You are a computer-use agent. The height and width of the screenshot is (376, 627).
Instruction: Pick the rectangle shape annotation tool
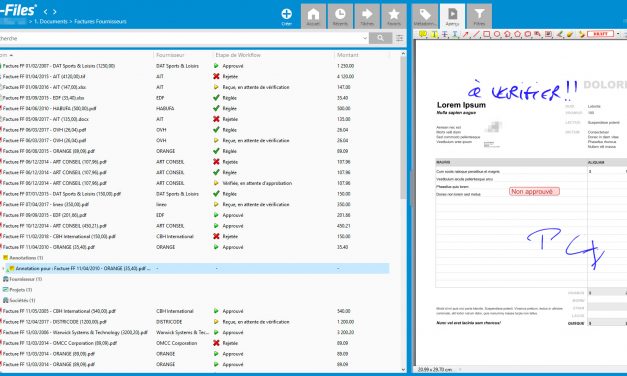click(486, 34)
